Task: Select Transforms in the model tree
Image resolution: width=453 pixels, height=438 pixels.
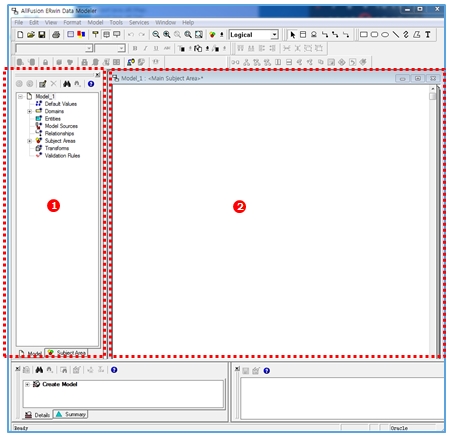Action: pos(57,148)
